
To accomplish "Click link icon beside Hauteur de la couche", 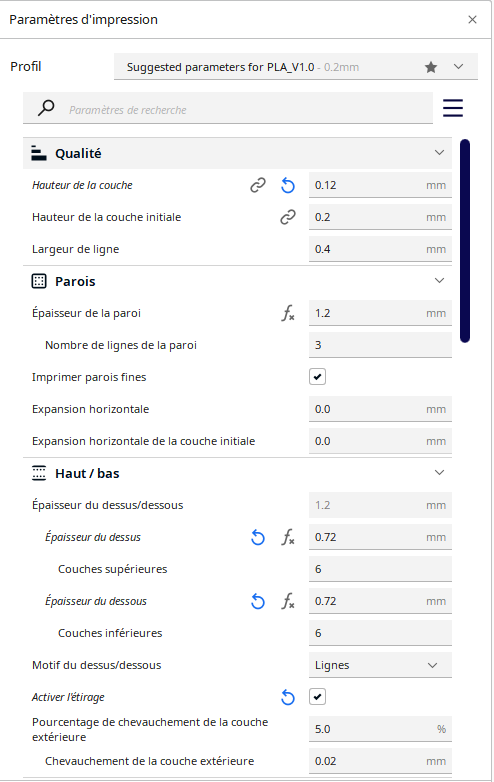I will click(x=258, y=186).
